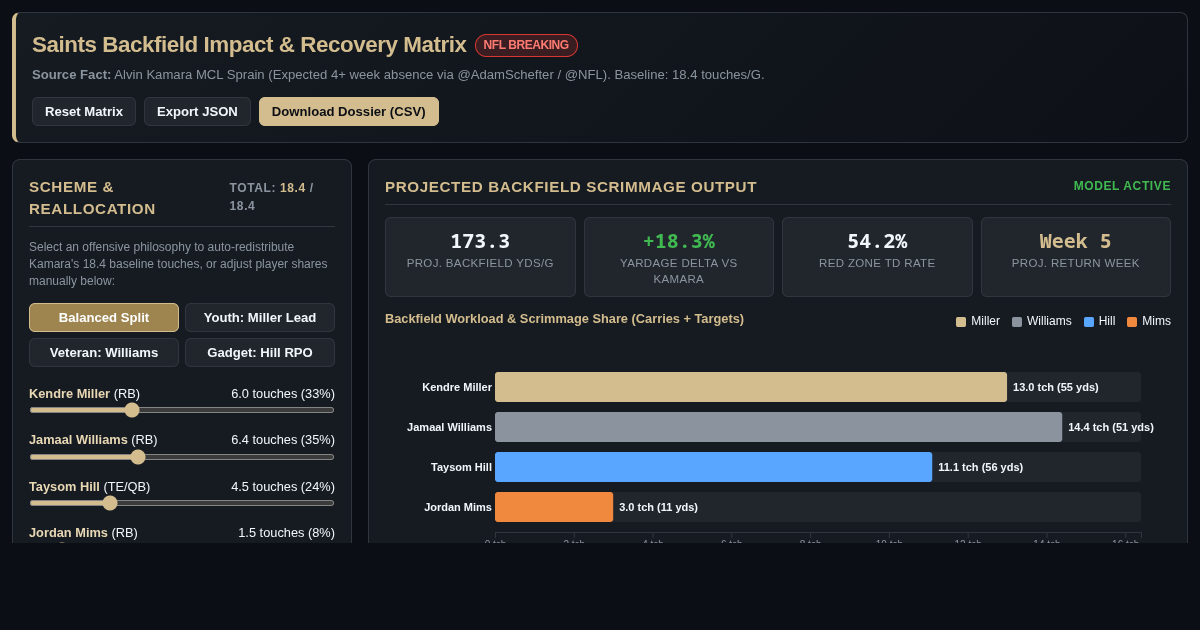Click the 54.2% red zone TD rate card
Image resolution: width=1200 pixels, height=630 pixels.
[877, 257]
